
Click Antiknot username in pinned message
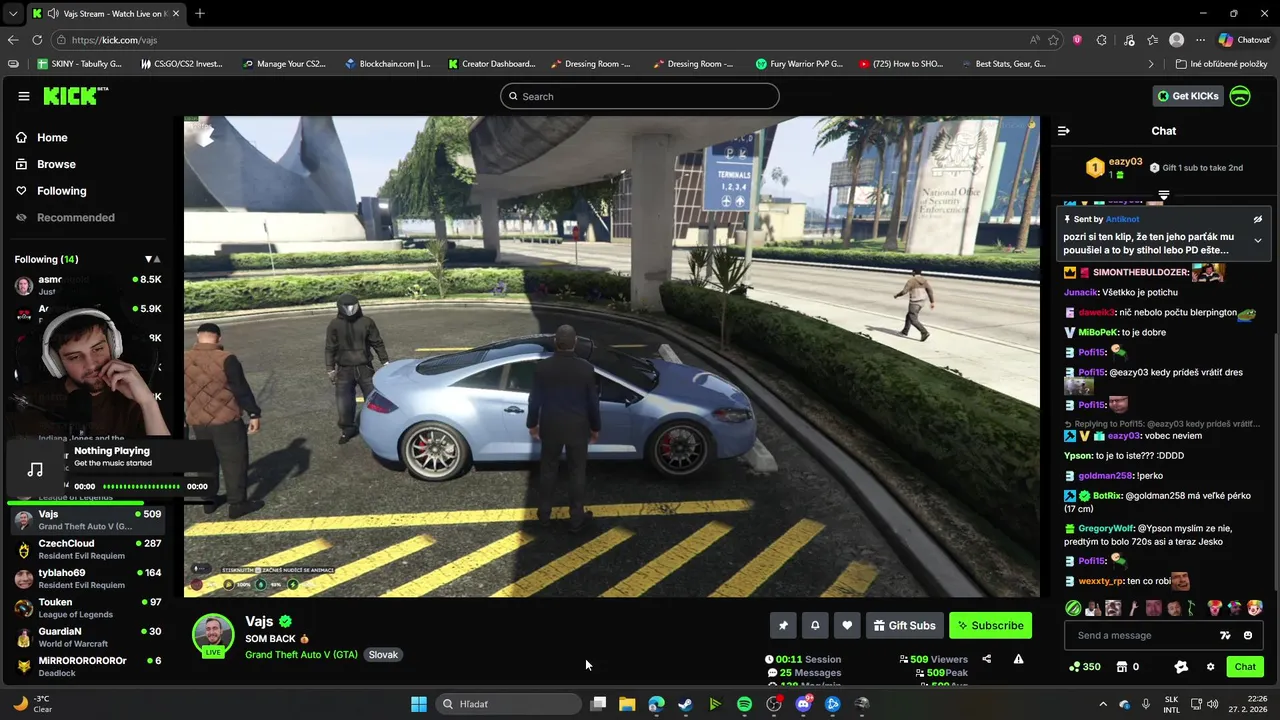click(1122, 219)
